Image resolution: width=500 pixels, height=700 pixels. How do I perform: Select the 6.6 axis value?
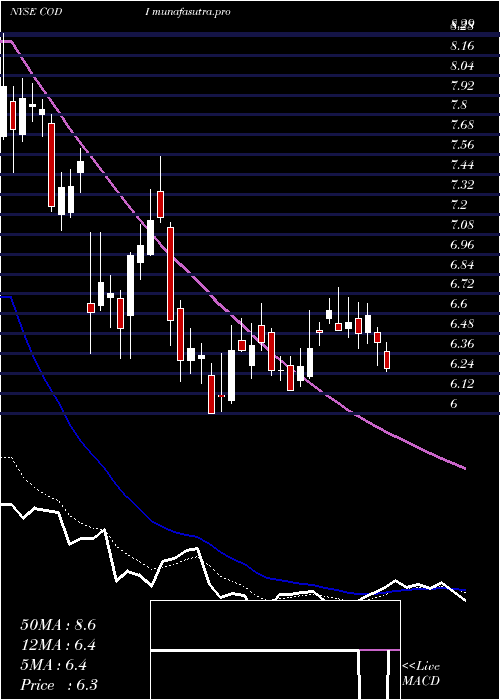(x=459, y=304)
